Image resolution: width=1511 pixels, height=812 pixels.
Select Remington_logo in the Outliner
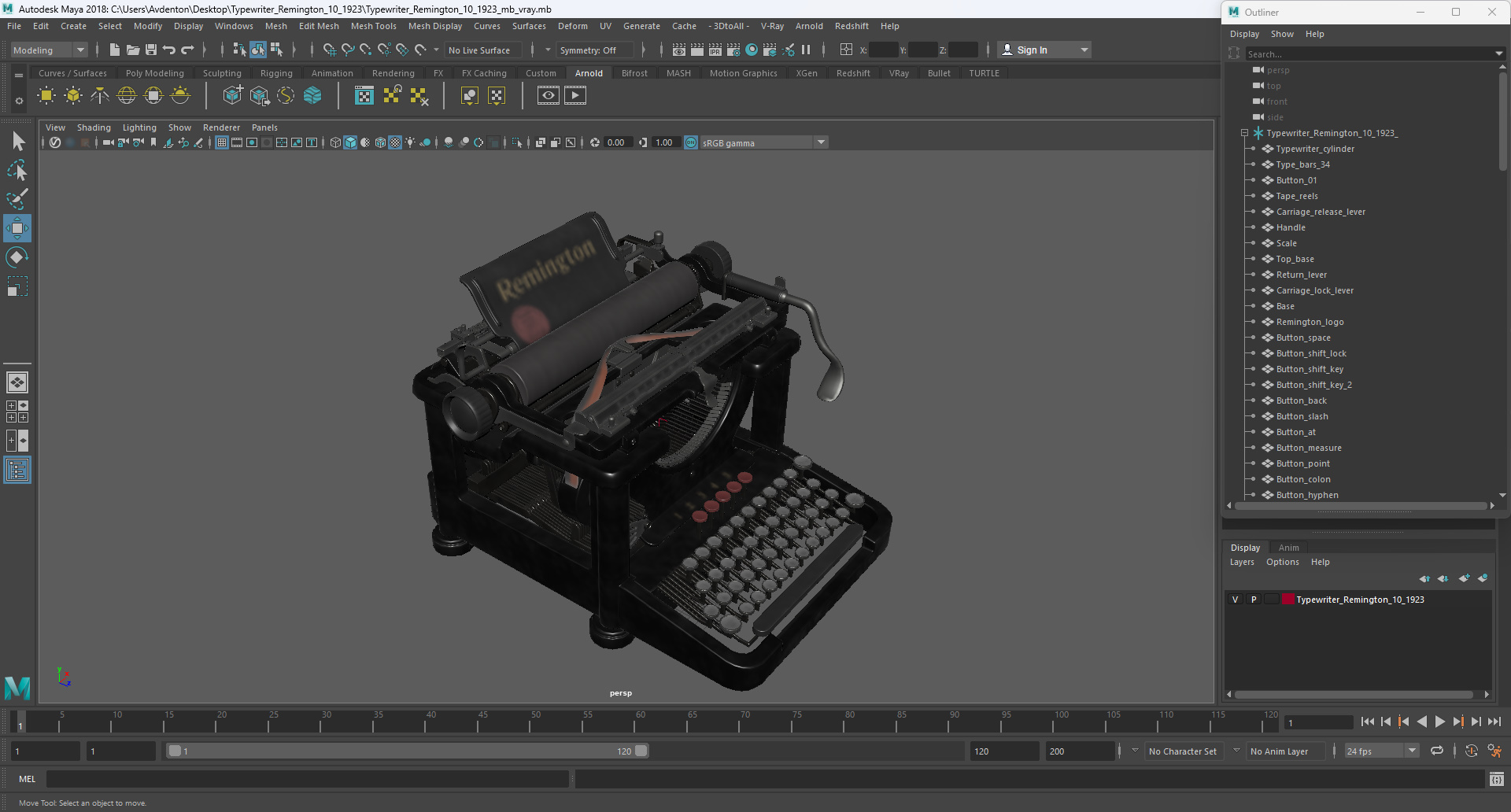click(1310, 322)
